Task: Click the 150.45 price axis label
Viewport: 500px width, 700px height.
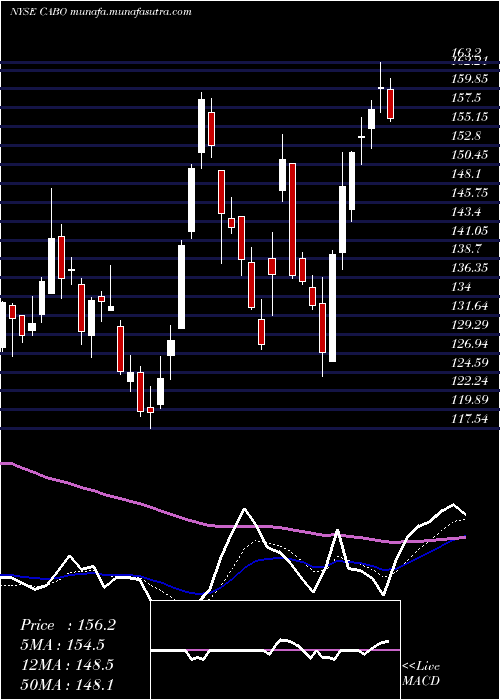Action: [x=470, y=155]
